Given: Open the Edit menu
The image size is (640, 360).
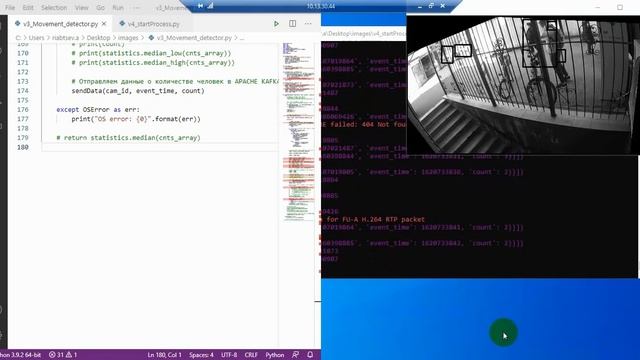Looking at the screenshot, I should click(x=28, y=8).
